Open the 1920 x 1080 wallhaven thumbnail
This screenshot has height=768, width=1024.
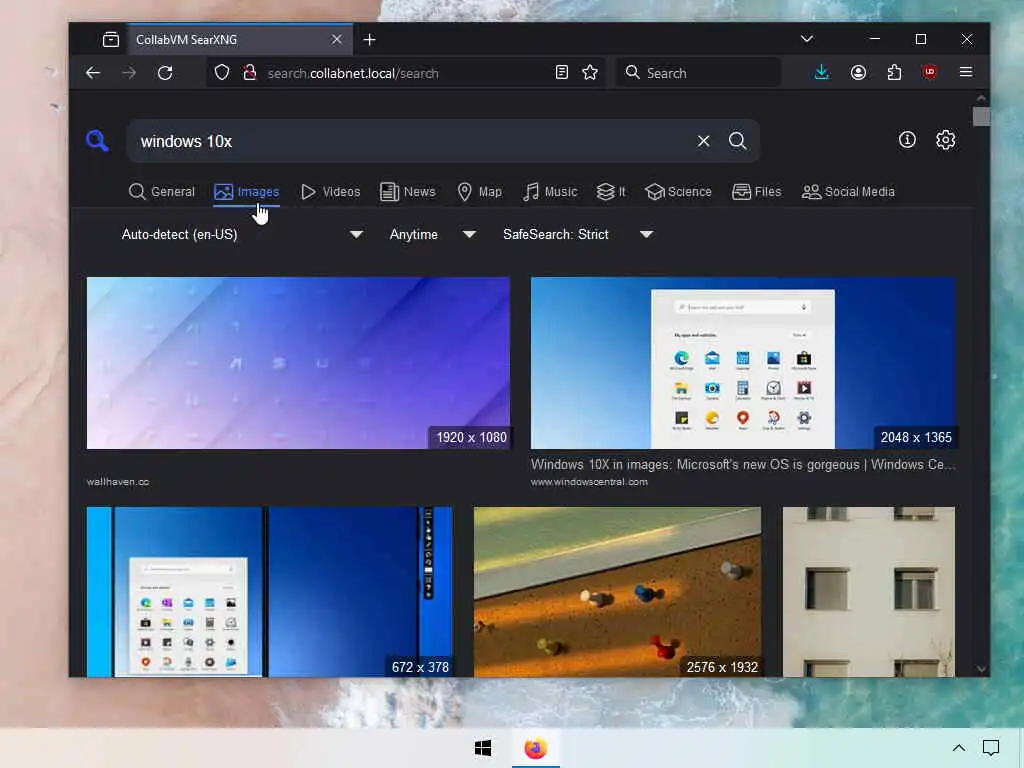pyautogui.click(x=298, y=363)
